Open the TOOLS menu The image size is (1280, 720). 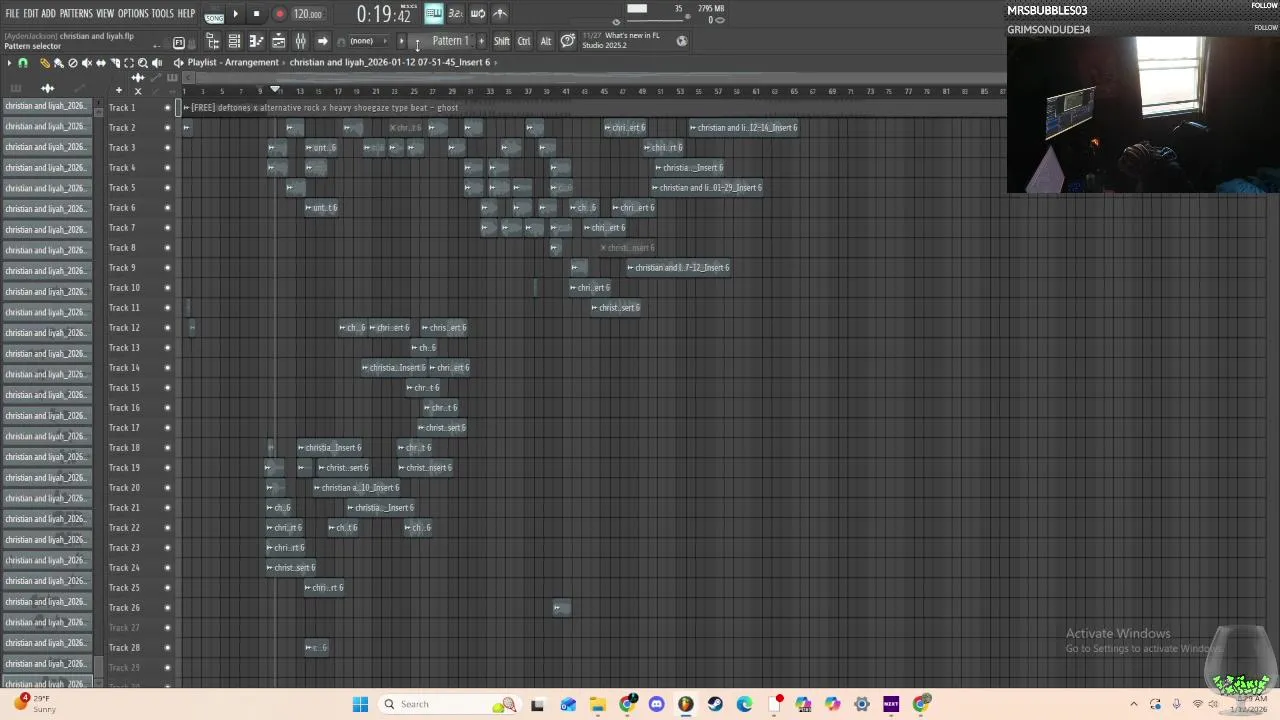click(x=163, y=13)
